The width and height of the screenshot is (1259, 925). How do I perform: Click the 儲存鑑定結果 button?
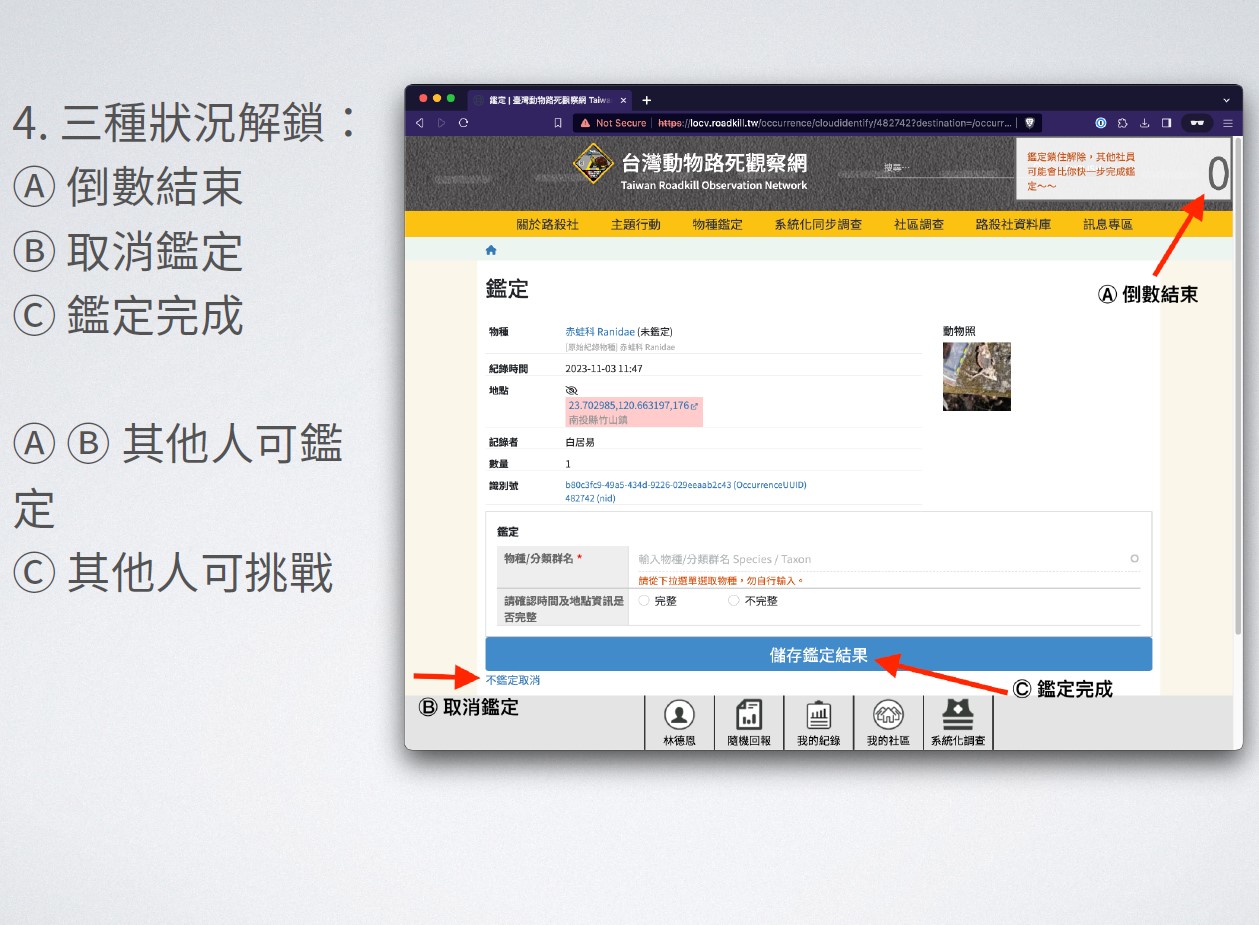818,655
